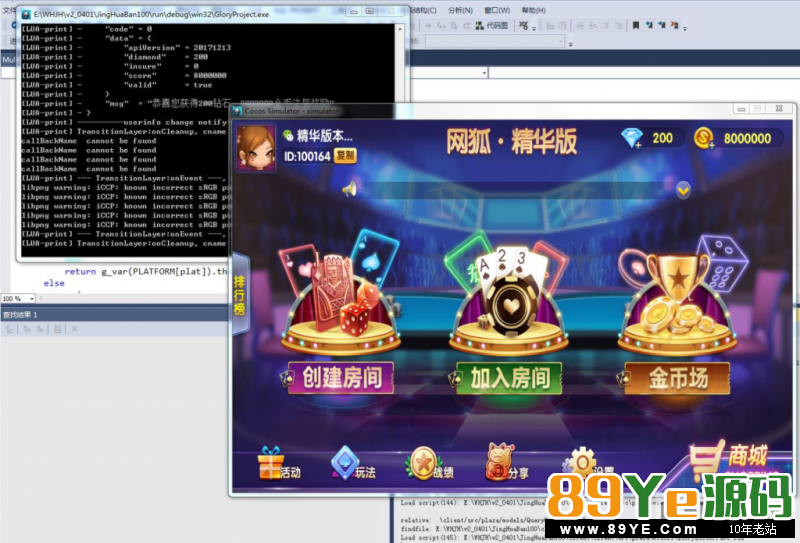Viewport: 800px width, 543px height.
Task: Click the redo arrow icon in toolbar
Action: tap(467, 26)
